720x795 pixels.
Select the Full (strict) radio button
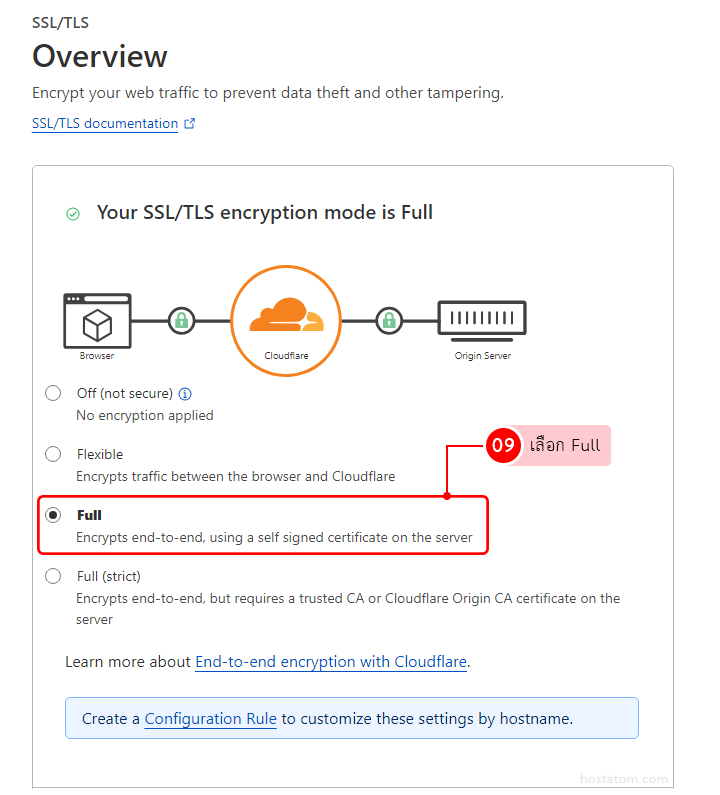coord(53,576)
